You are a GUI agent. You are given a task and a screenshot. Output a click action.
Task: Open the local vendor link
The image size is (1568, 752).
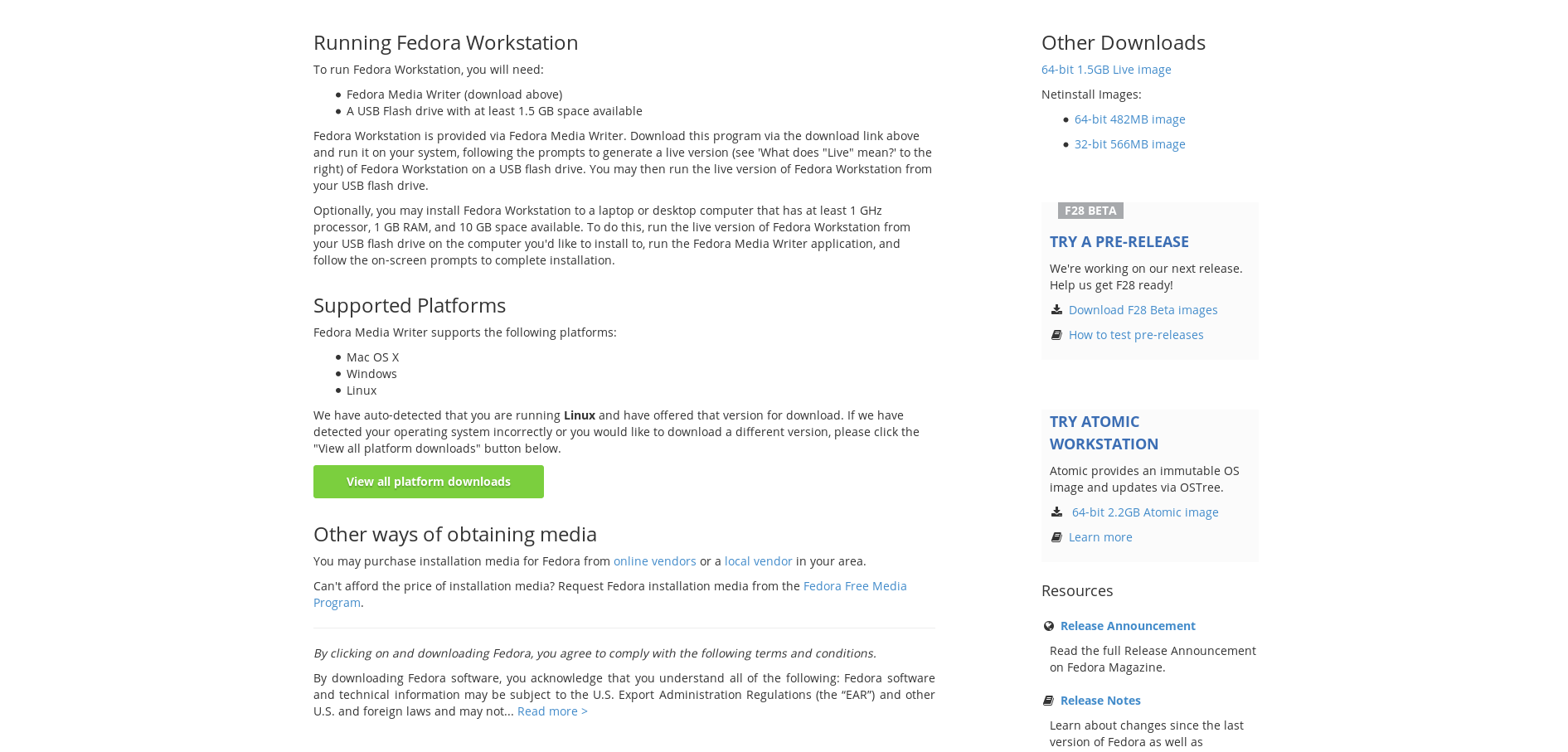(x=759, y=561)
